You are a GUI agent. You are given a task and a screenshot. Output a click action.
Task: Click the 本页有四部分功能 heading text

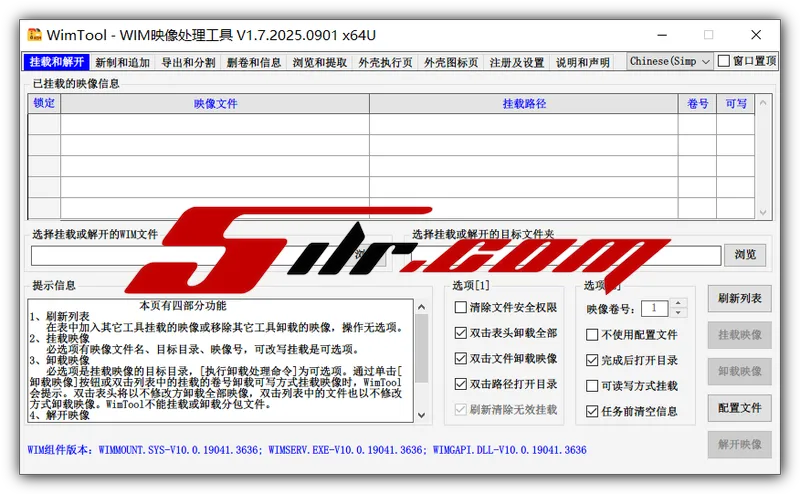tap(183, 306)
